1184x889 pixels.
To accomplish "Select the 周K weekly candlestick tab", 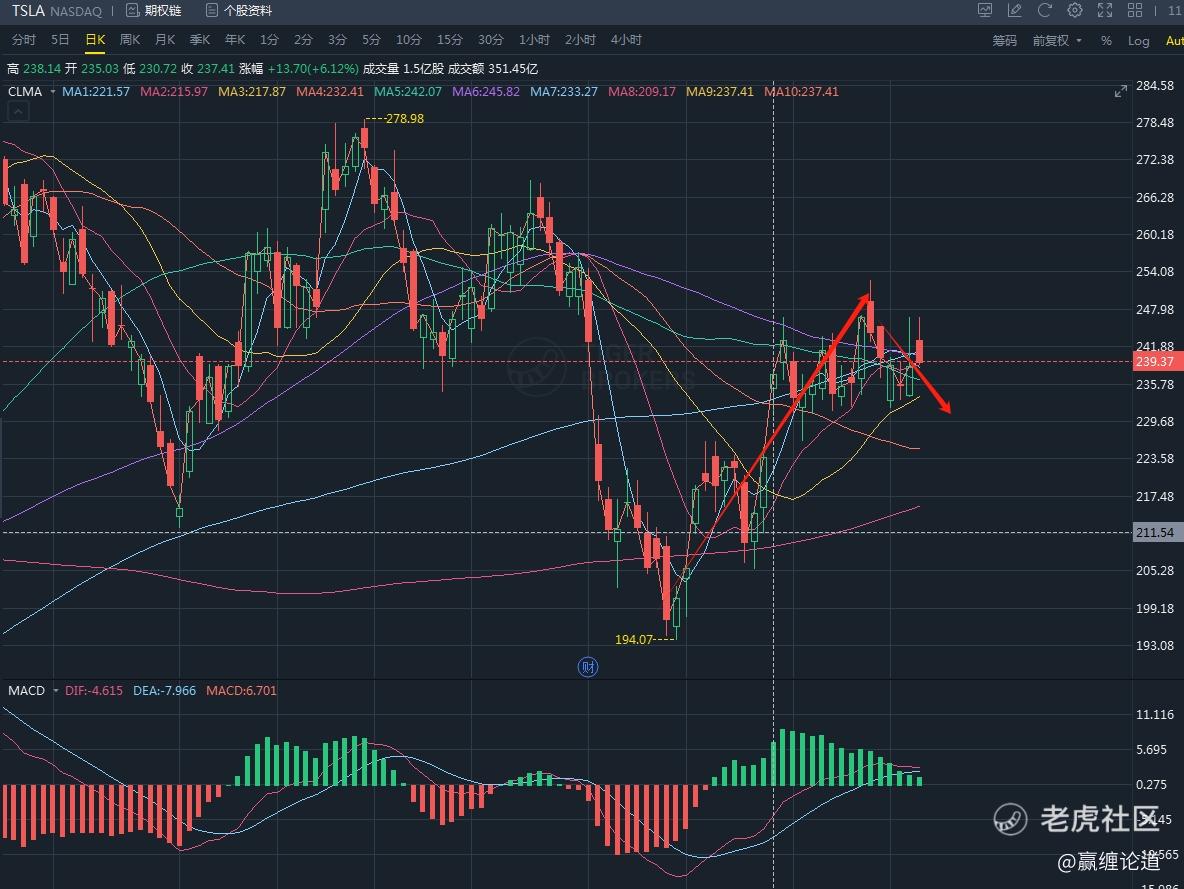I will [130, 40].
